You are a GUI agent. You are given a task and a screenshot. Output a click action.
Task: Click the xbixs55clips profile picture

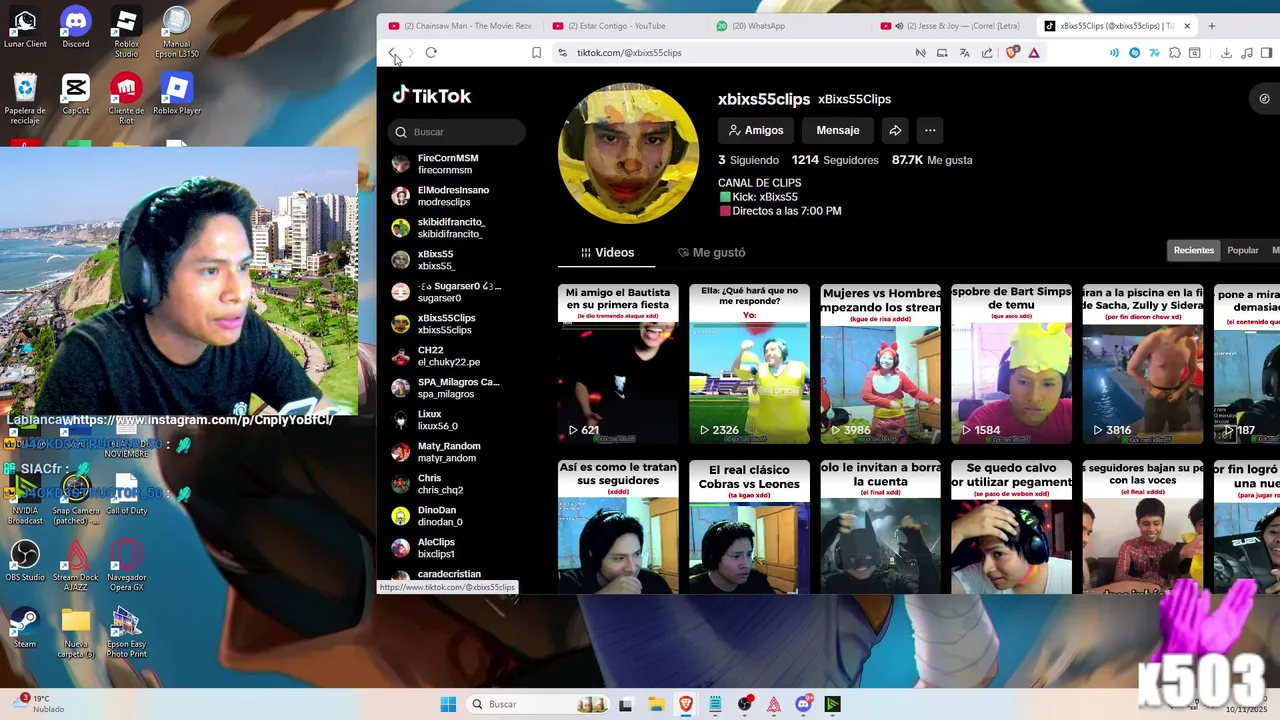628,153
